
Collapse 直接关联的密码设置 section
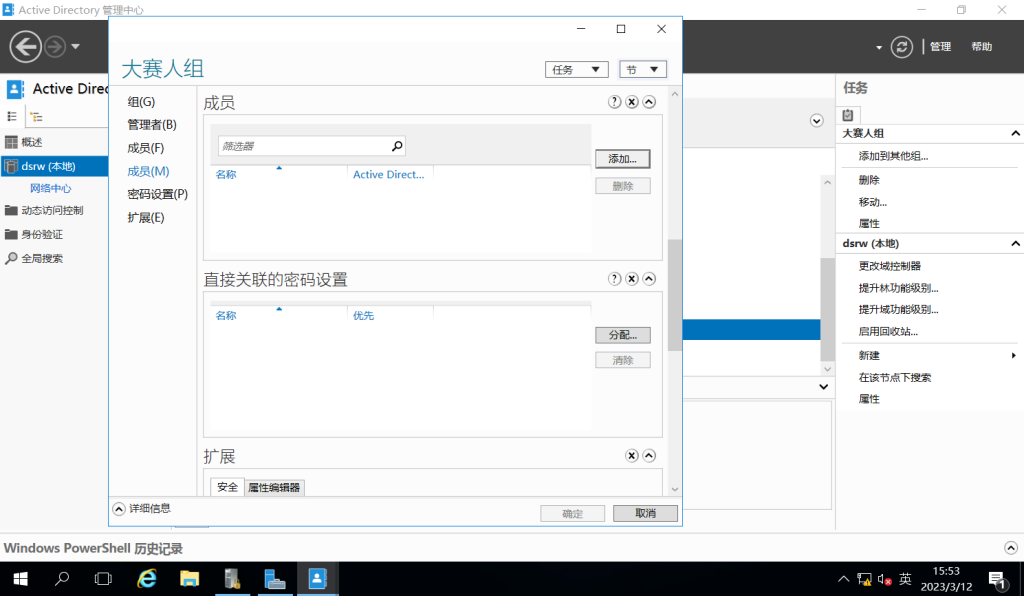pyautogui.click(x=648, y=279)
